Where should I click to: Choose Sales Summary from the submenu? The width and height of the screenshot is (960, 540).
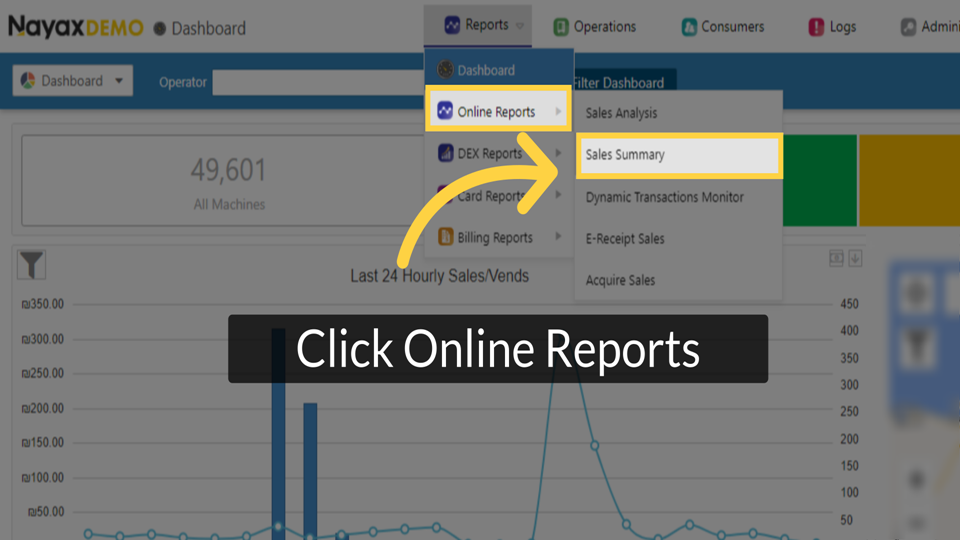click(679, 155)
